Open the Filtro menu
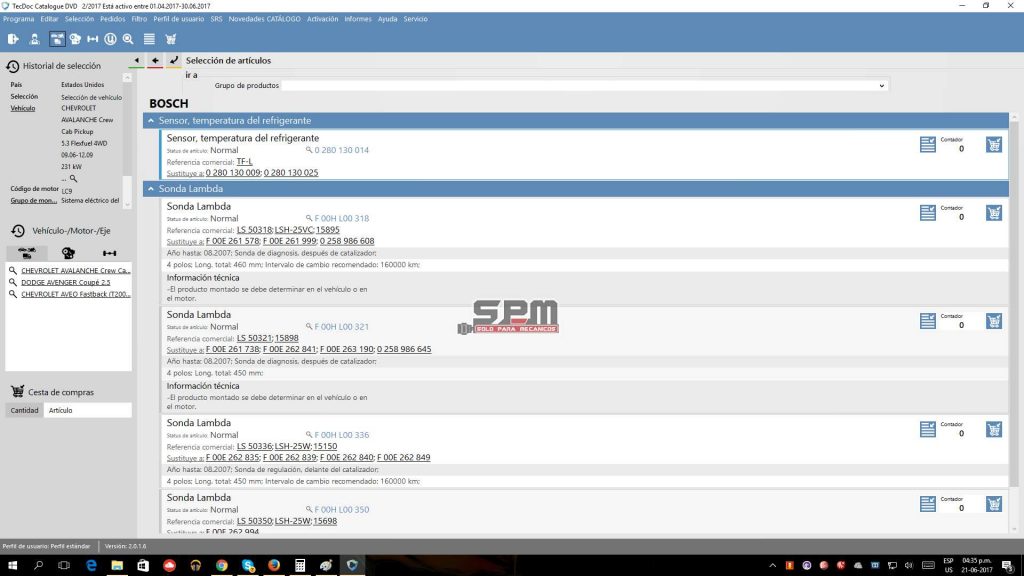Viewport: 1024px width, 576px height. pos(139,19)
